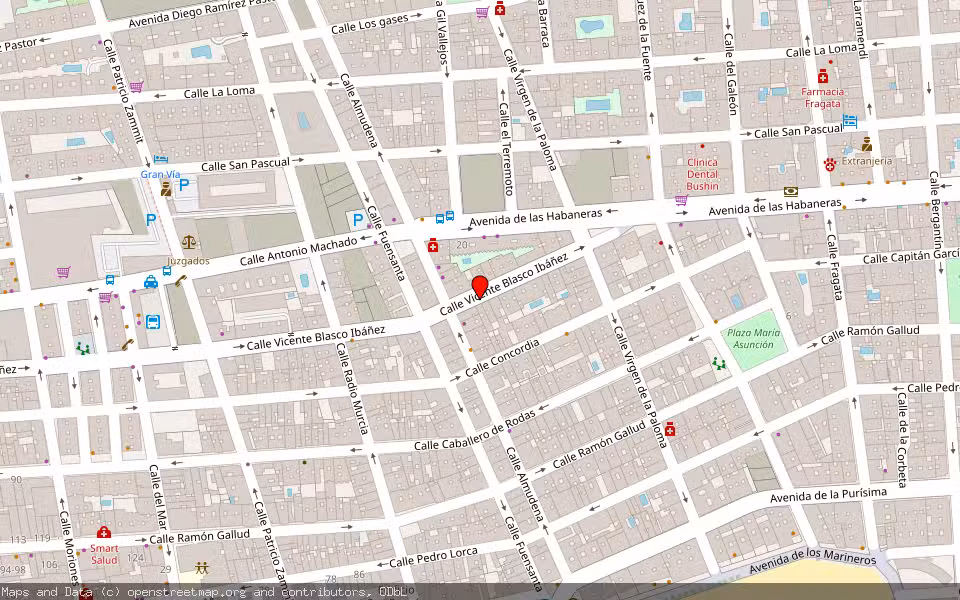Viewport: 960px width, 600px height.
Task: Click the Smart Salud pharmacy icon
Action: pyautogui.click(x=103, y=531)
